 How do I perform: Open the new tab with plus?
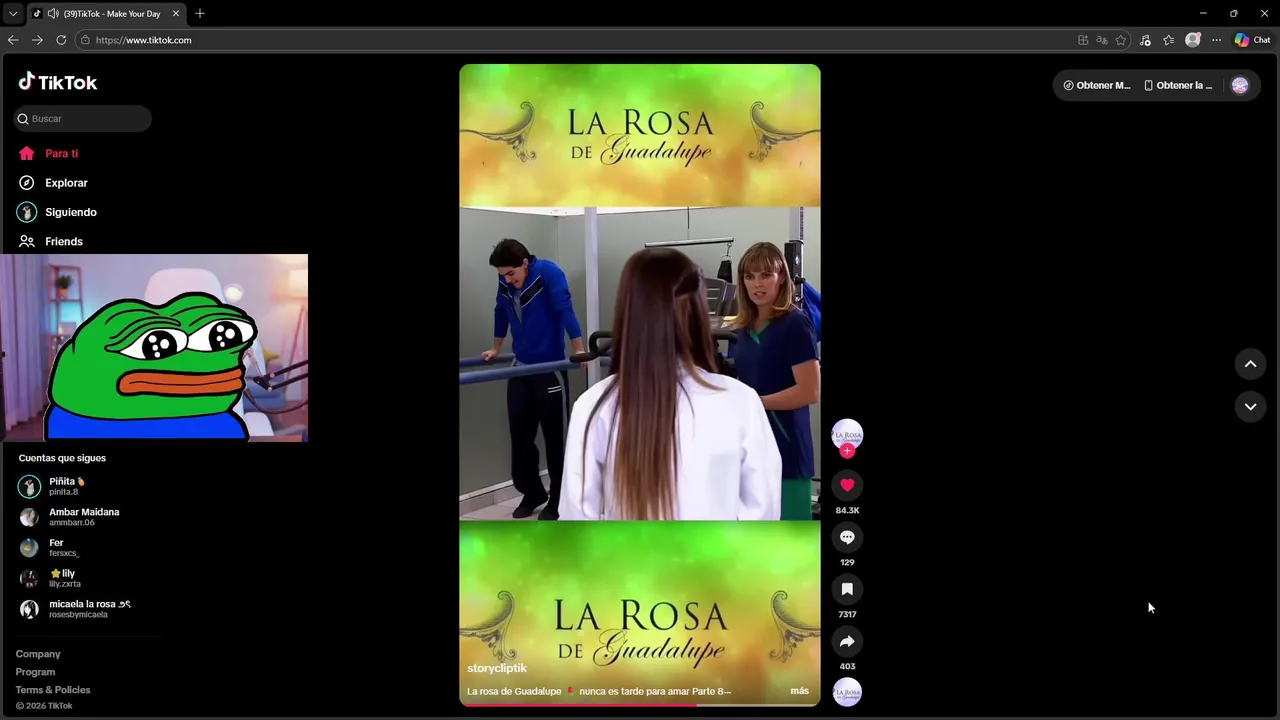click(x=200, y=13)
